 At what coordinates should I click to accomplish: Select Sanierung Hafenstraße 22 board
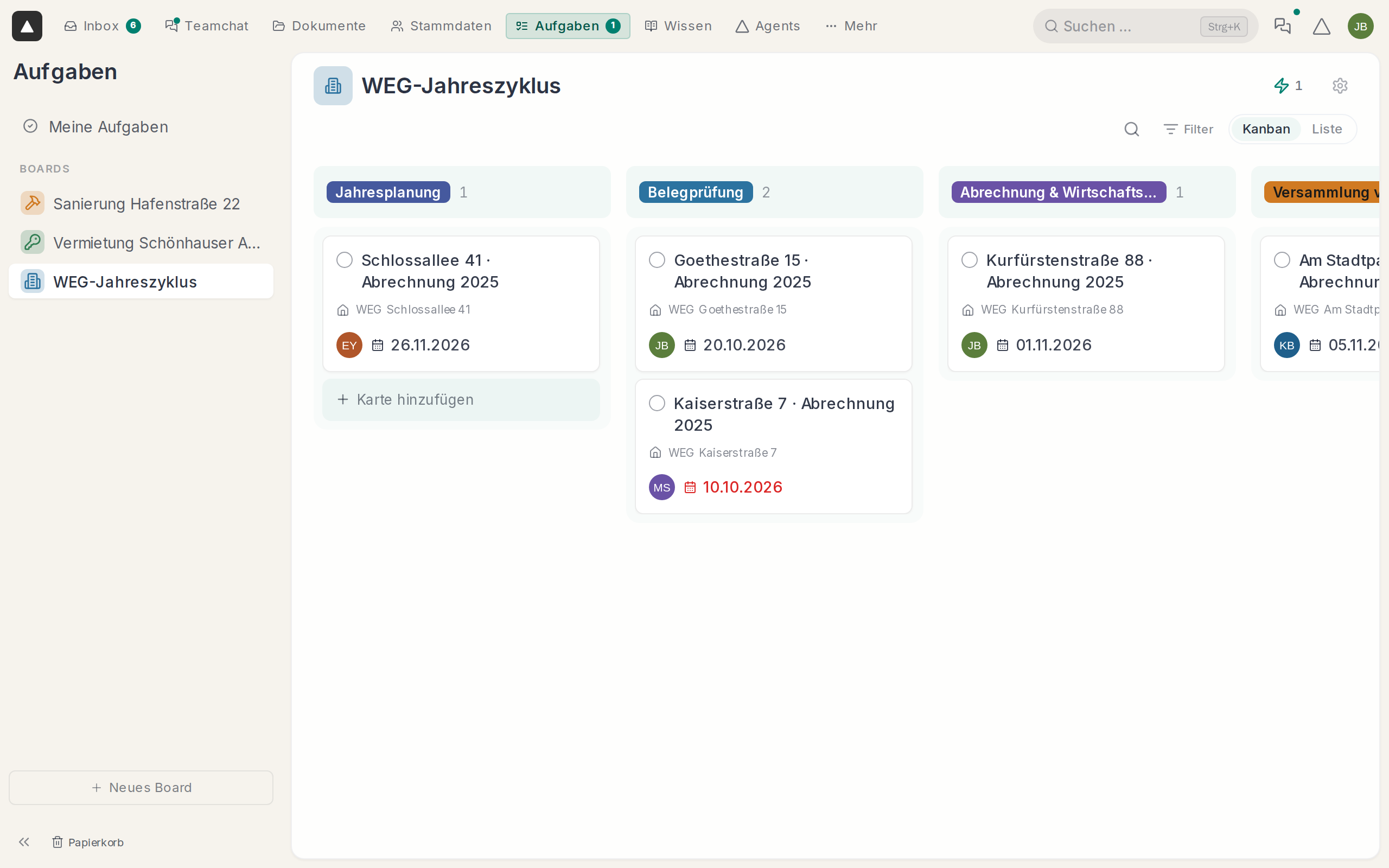pos(141,204)
